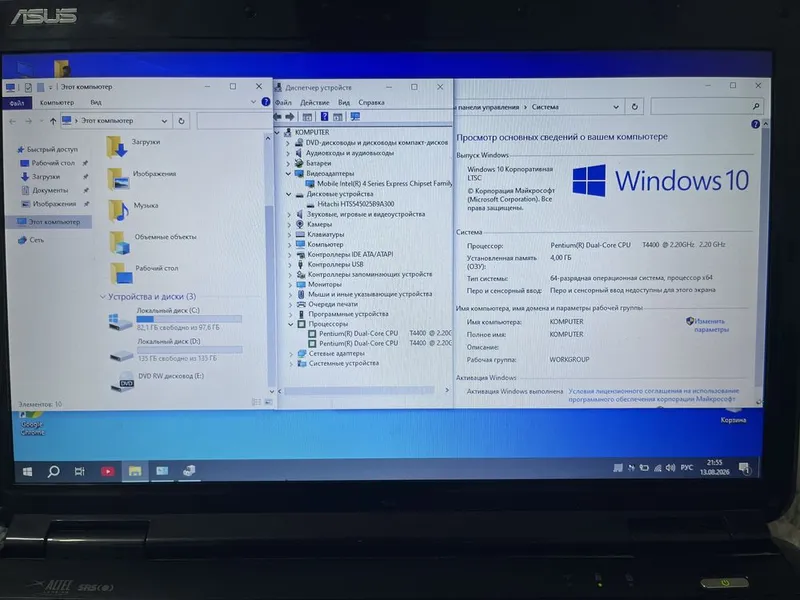This screenshot has width=800, height=600.
Task: Open taskbar search magnifier
Action: 53,471
